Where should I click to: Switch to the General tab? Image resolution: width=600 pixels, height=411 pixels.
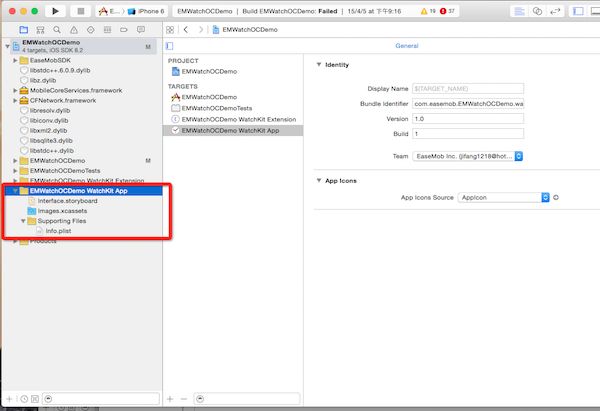tap(407, 46)
